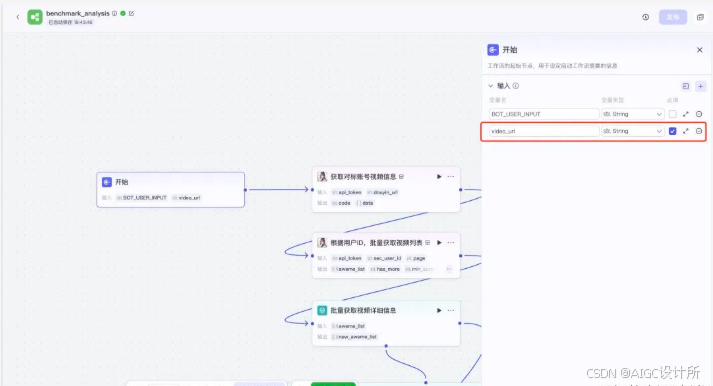
Task: Open the info icon beside benchmark_analysis title
Action: click(x=115, y=14)
